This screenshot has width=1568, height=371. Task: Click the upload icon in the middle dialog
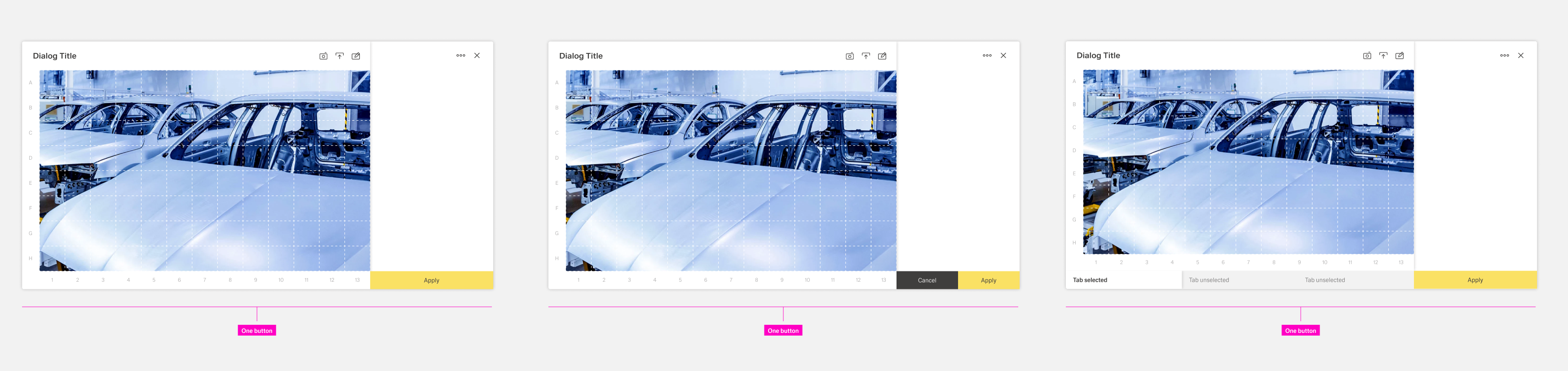866,56
